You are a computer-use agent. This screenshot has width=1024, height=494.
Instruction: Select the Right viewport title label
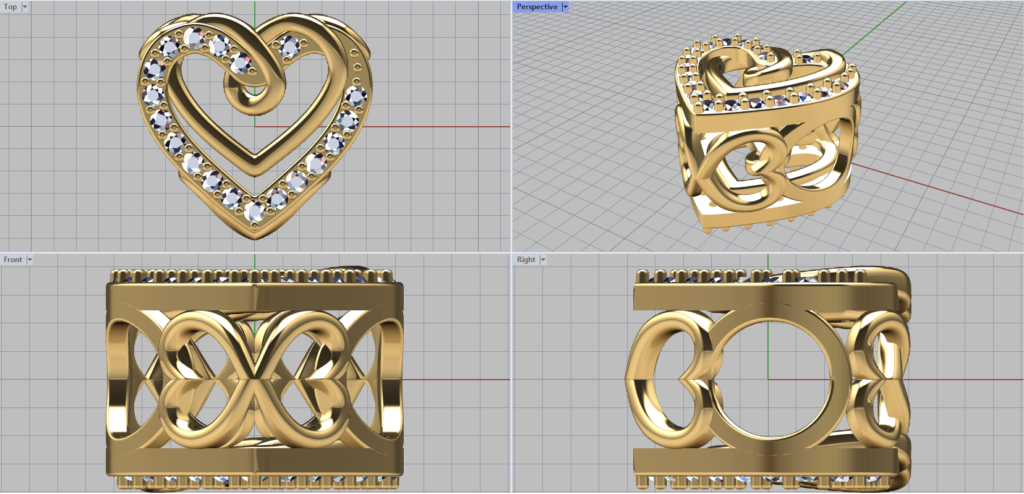[526, 259]
